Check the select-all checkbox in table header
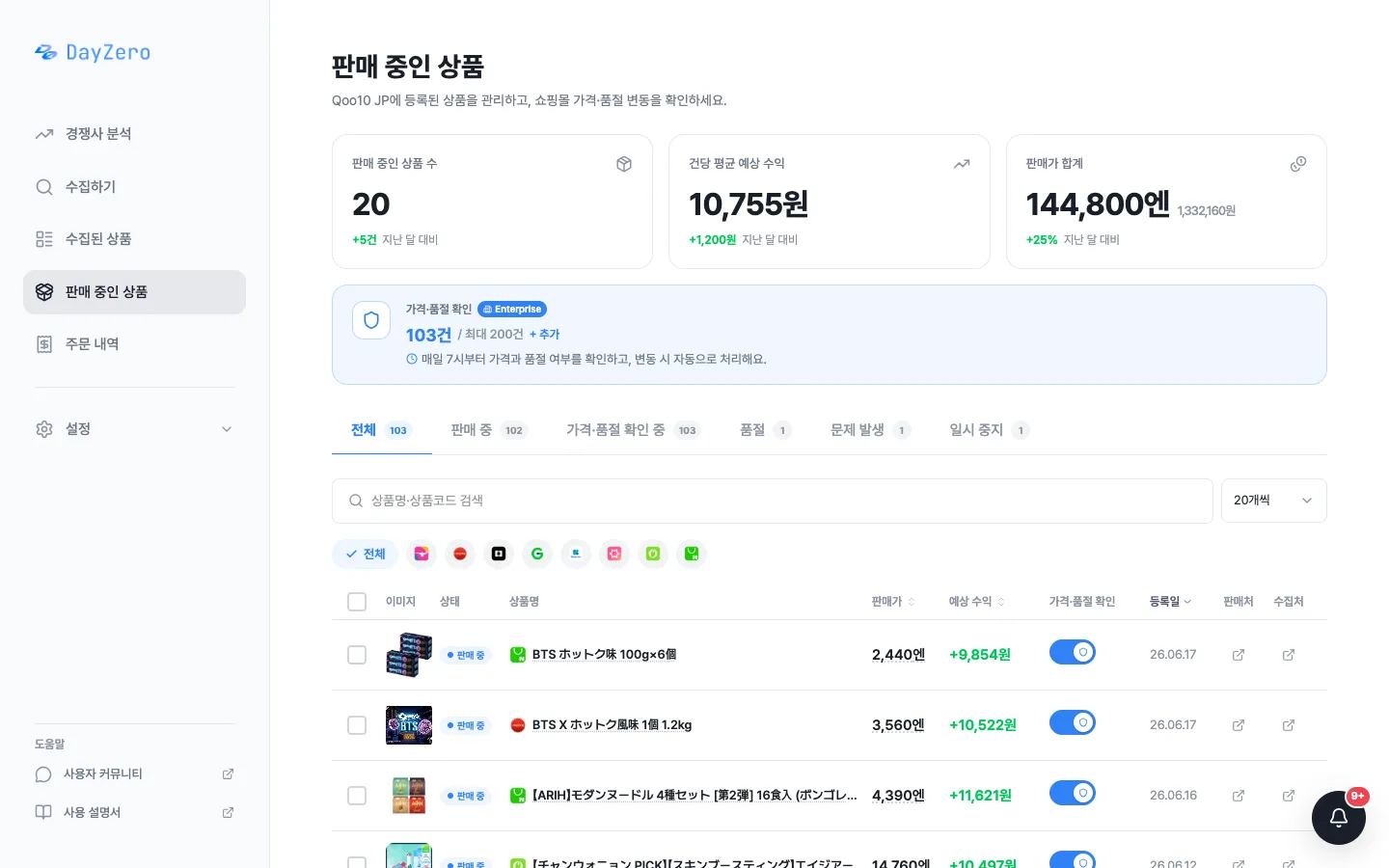Screen dimensions: 1389x868 (357, 602)
